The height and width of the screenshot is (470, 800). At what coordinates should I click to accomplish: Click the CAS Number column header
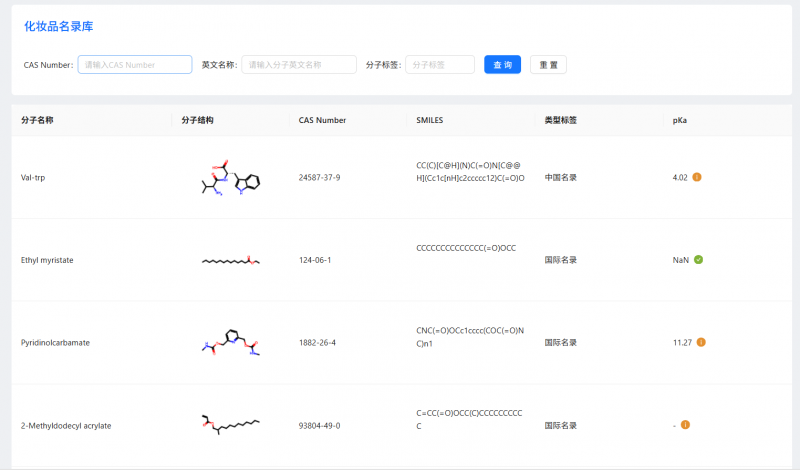coord(322,120)
